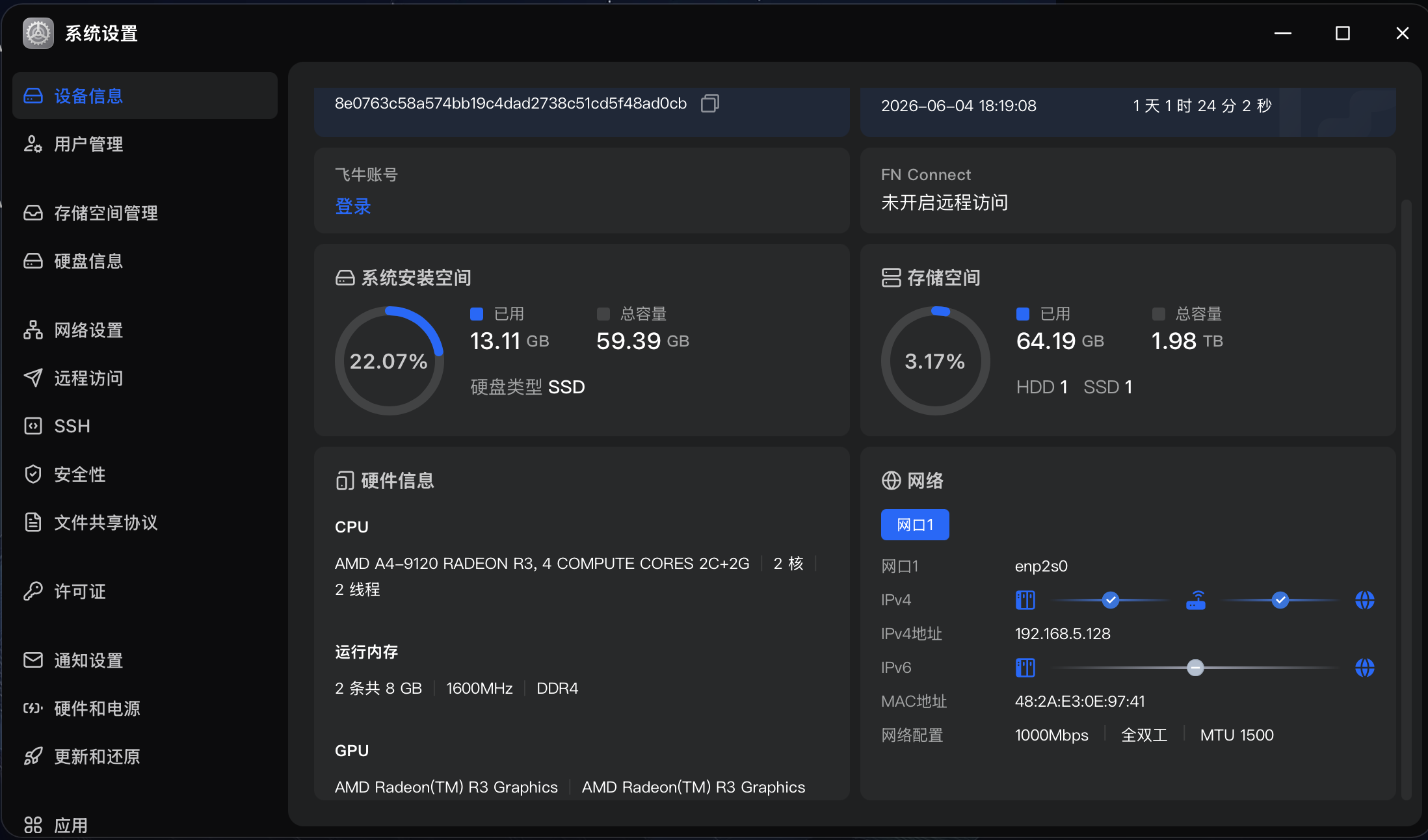Click the IPv4 address 192.168.5.128

(1063, 634)
